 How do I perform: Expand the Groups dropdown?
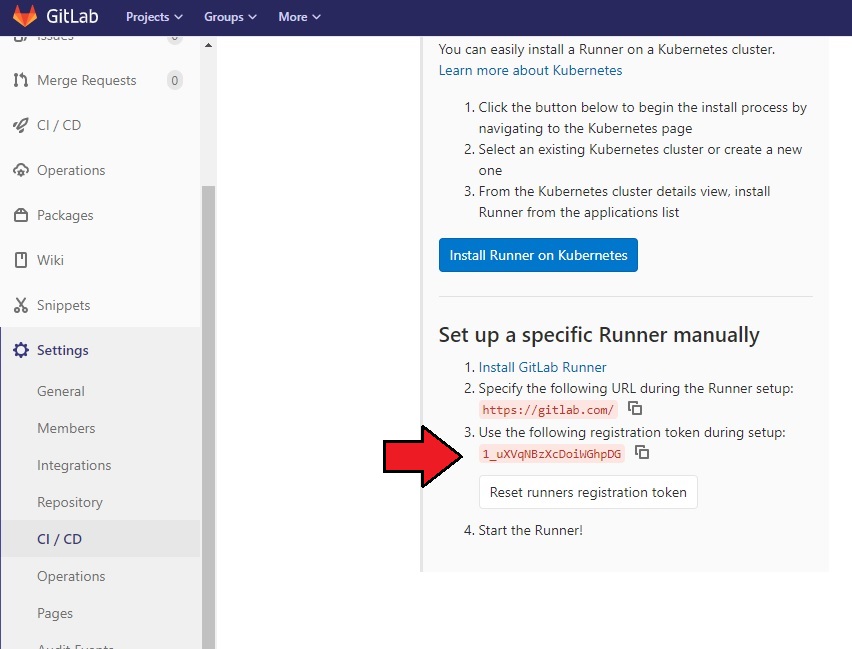pyautogui.click(x=230, y=17)
